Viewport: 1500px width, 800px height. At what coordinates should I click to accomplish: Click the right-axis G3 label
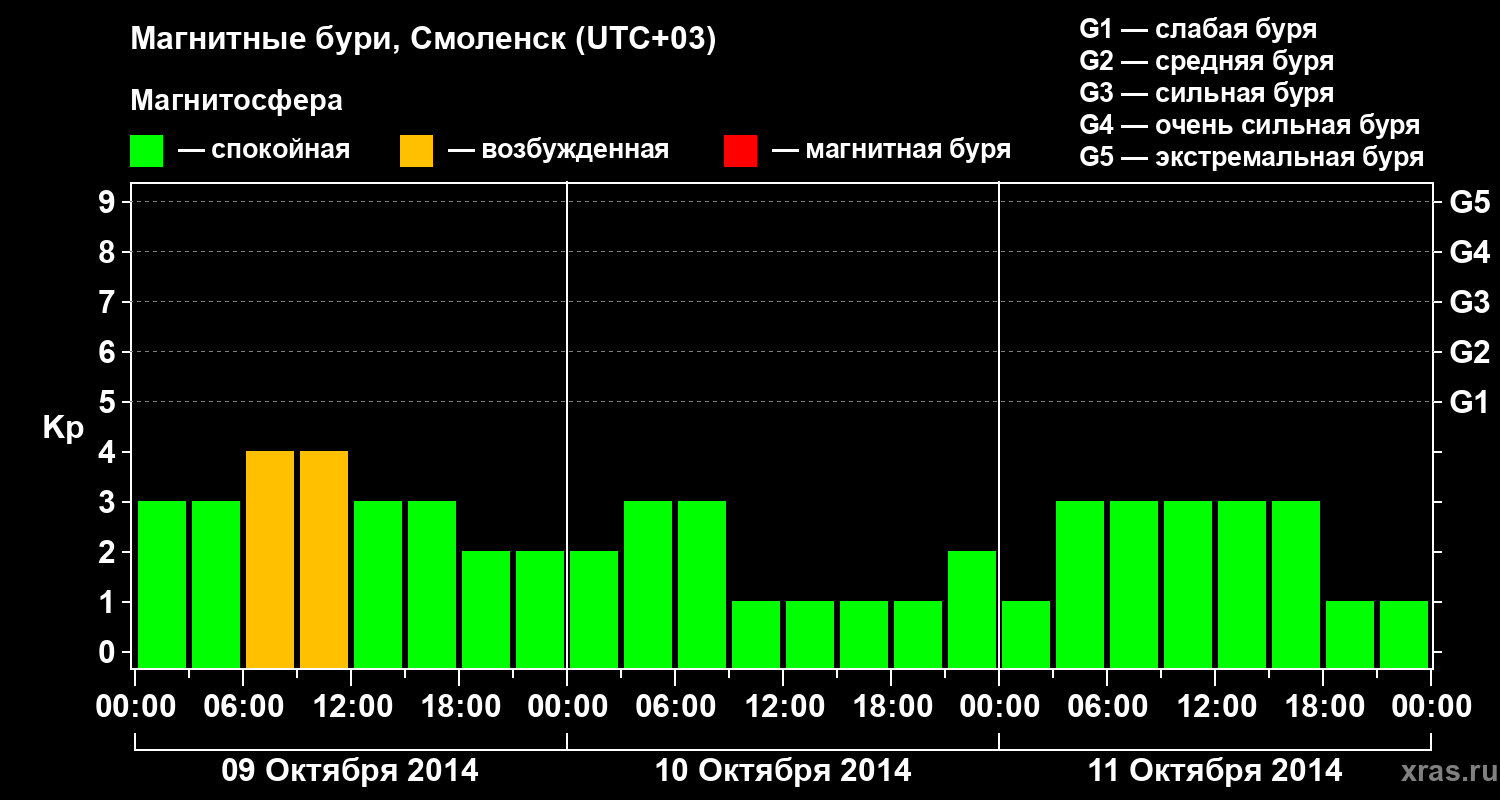[x=1469, y=302]
